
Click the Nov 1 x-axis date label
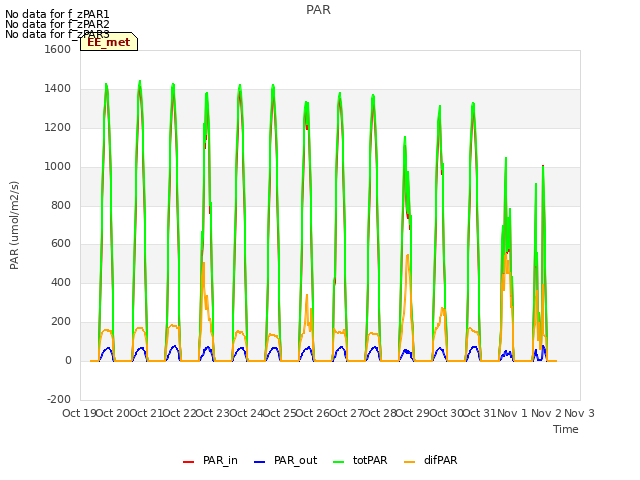[513, 413]
